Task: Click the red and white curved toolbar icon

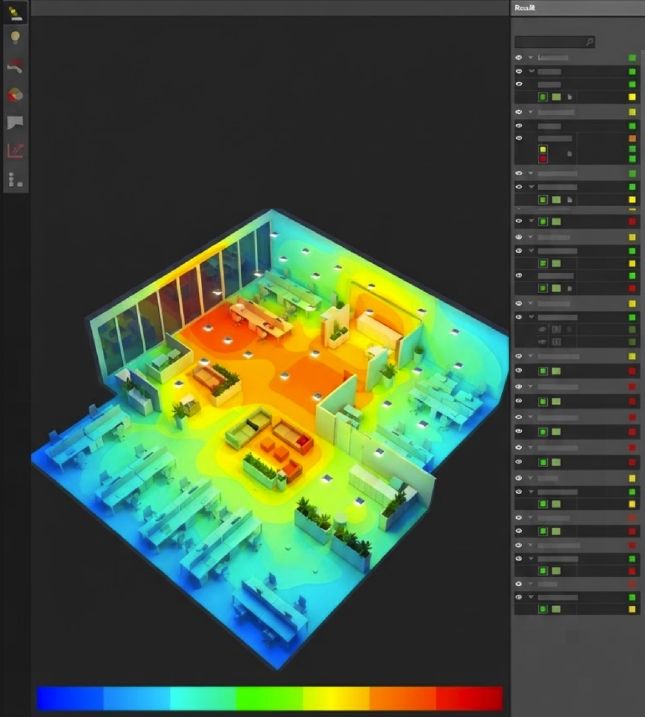Action: click(15, 66)
